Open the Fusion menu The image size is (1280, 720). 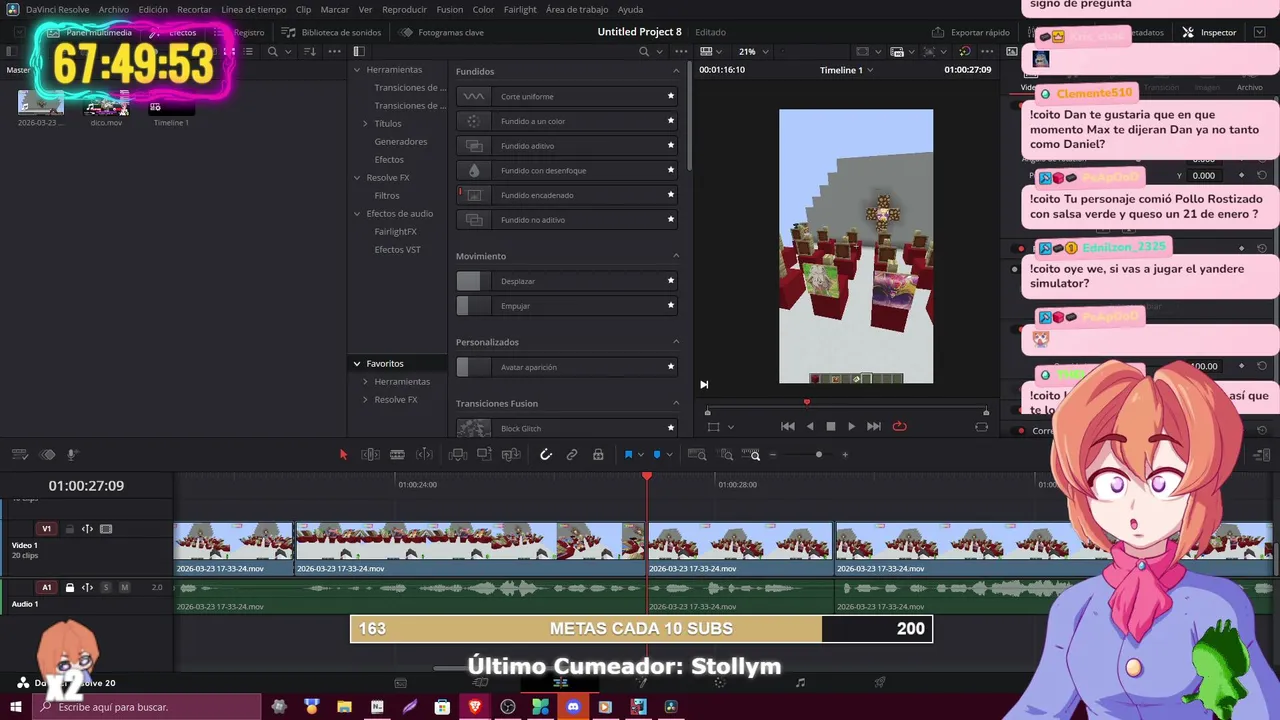[x=449, y=9]
